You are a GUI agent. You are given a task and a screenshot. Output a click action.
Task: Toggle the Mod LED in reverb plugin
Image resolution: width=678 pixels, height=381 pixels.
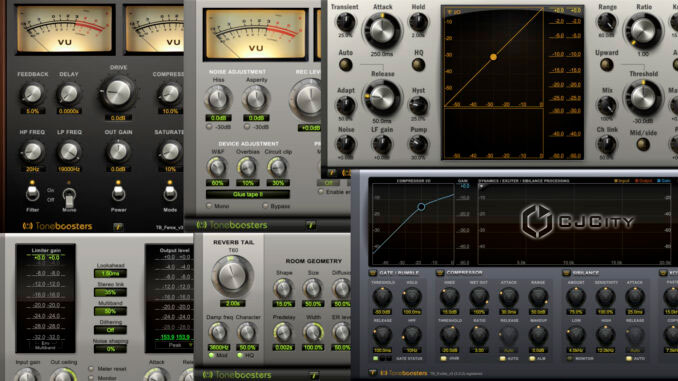[x=211, y=355]
